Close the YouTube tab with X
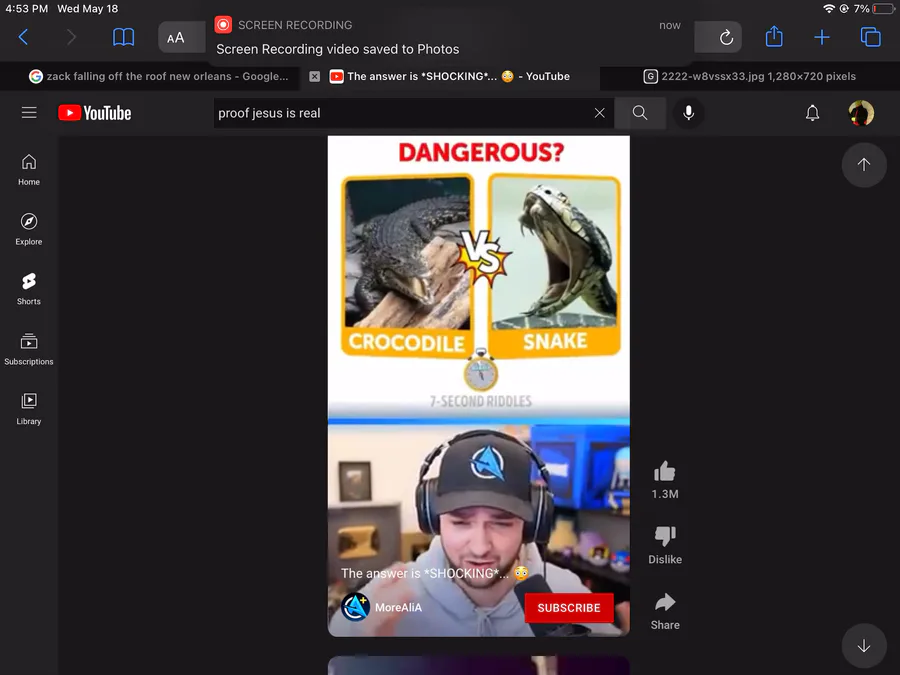The height and width of the screenshot is (675, 900). (315, 76)
